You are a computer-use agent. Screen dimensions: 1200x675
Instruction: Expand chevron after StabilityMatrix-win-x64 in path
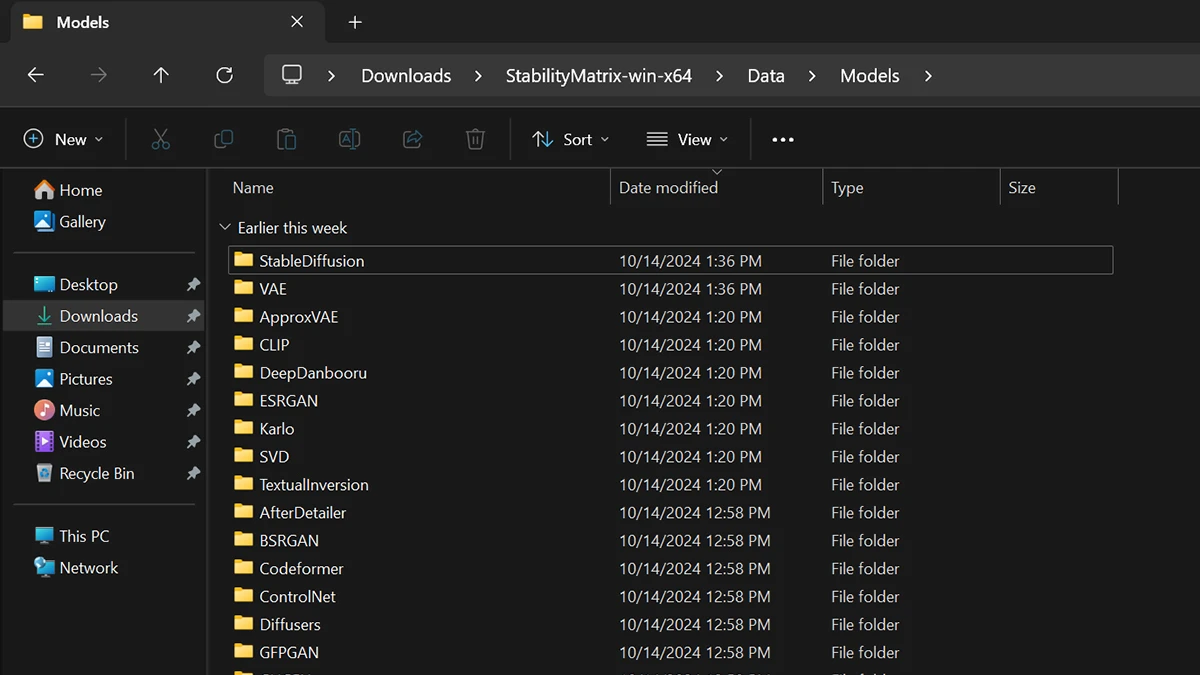719,76
